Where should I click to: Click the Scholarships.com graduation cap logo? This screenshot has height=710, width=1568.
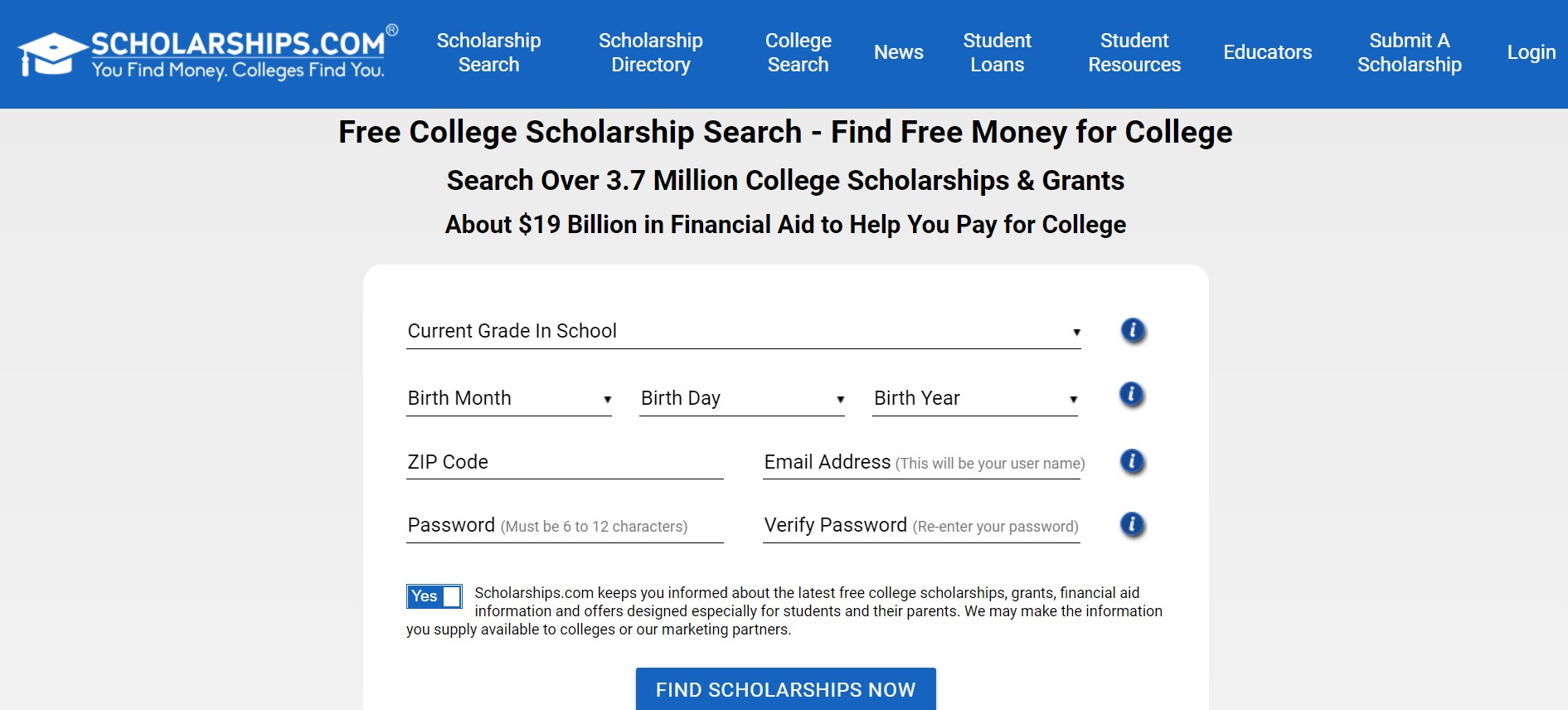pos(52,55)
